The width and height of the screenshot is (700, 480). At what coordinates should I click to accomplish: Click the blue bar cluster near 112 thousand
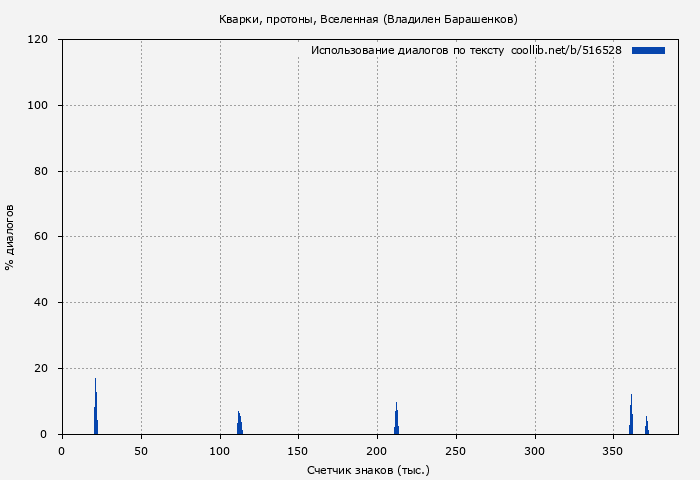pos(239,424)
